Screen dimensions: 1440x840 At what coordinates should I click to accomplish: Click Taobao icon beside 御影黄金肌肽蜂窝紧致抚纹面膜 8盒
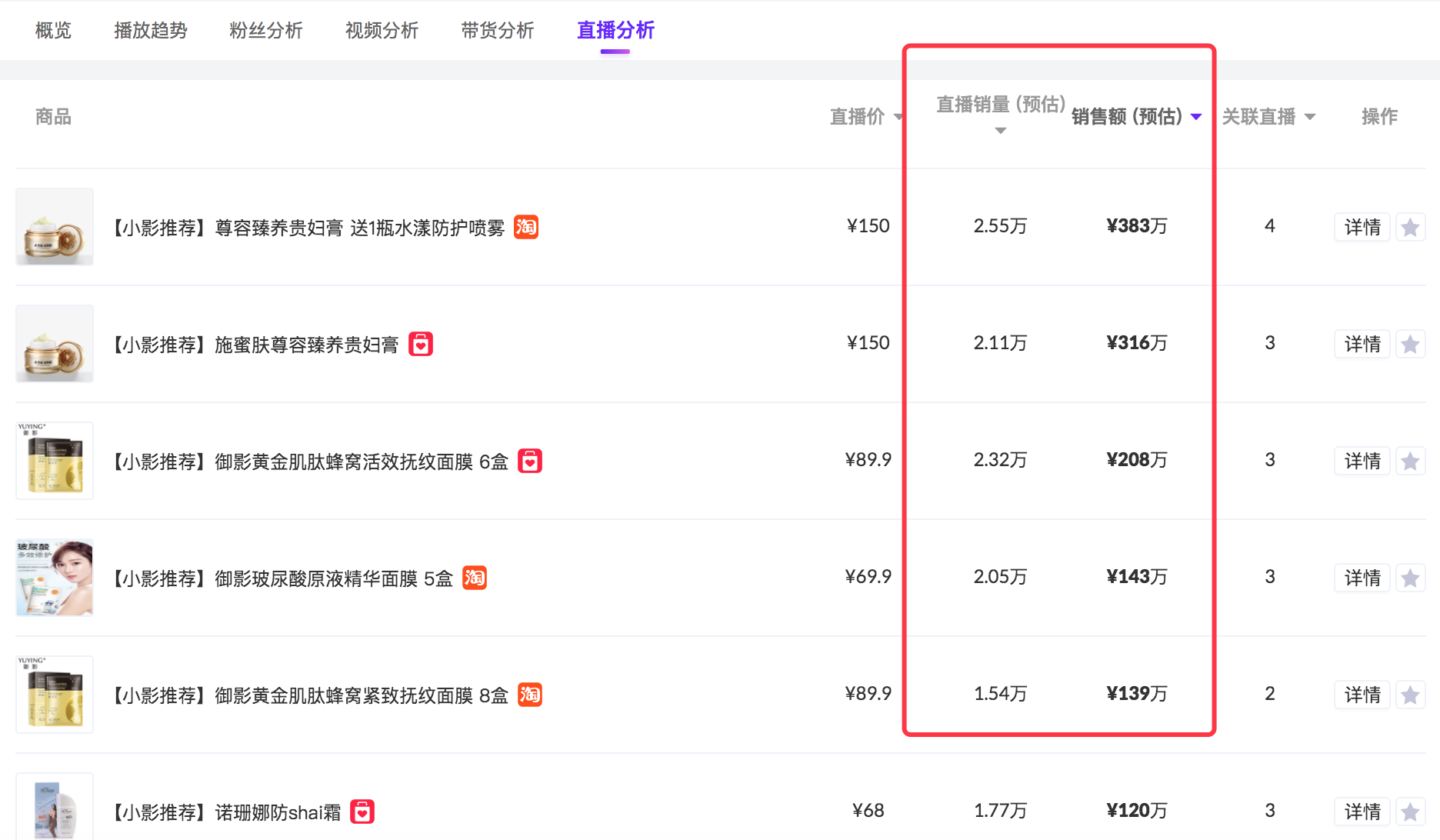tap(530, 695)
